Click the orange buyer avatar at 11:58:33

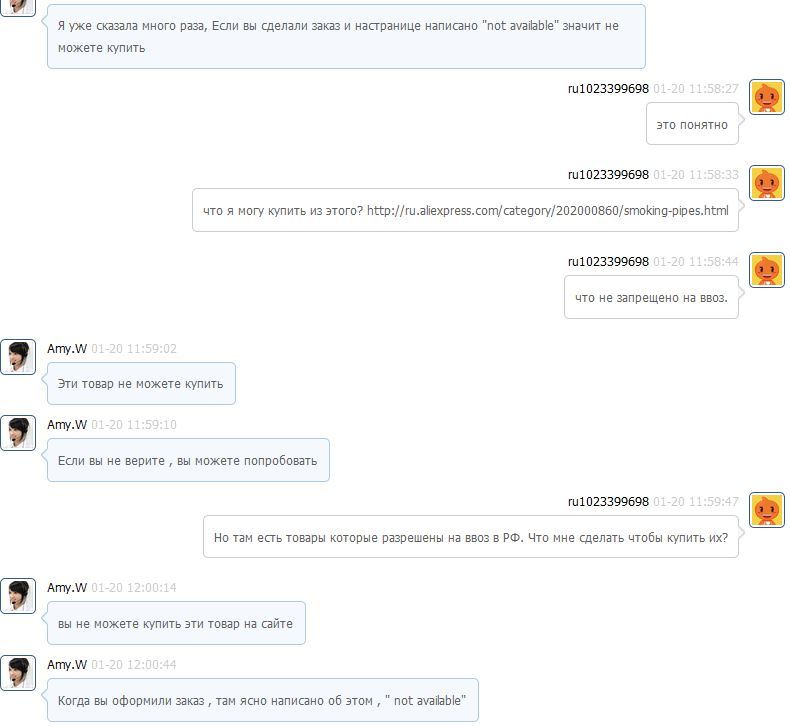pos(766,183)
